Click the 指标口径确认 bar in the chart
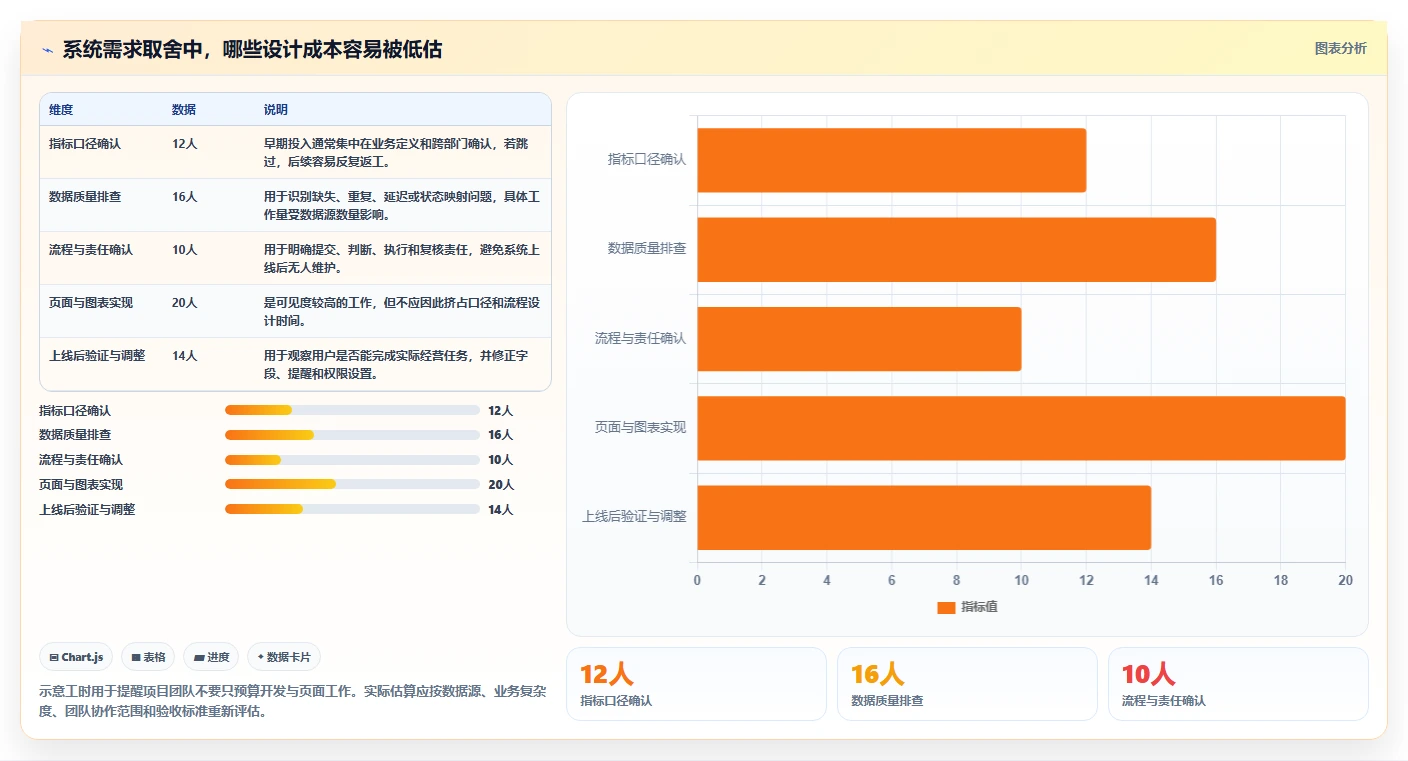Viewport: 1408px width, 761px height. [891, 160]
